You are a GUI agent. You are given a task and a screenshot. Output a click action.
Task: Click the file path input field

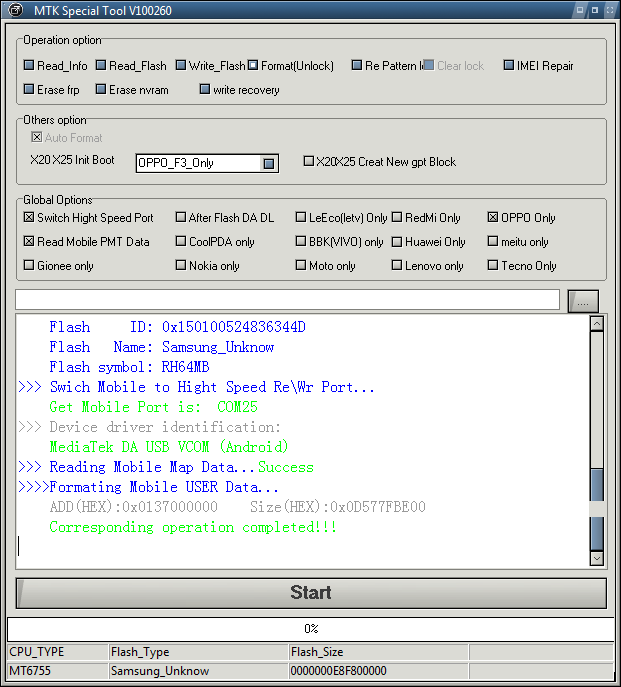(x=287, y=300)
